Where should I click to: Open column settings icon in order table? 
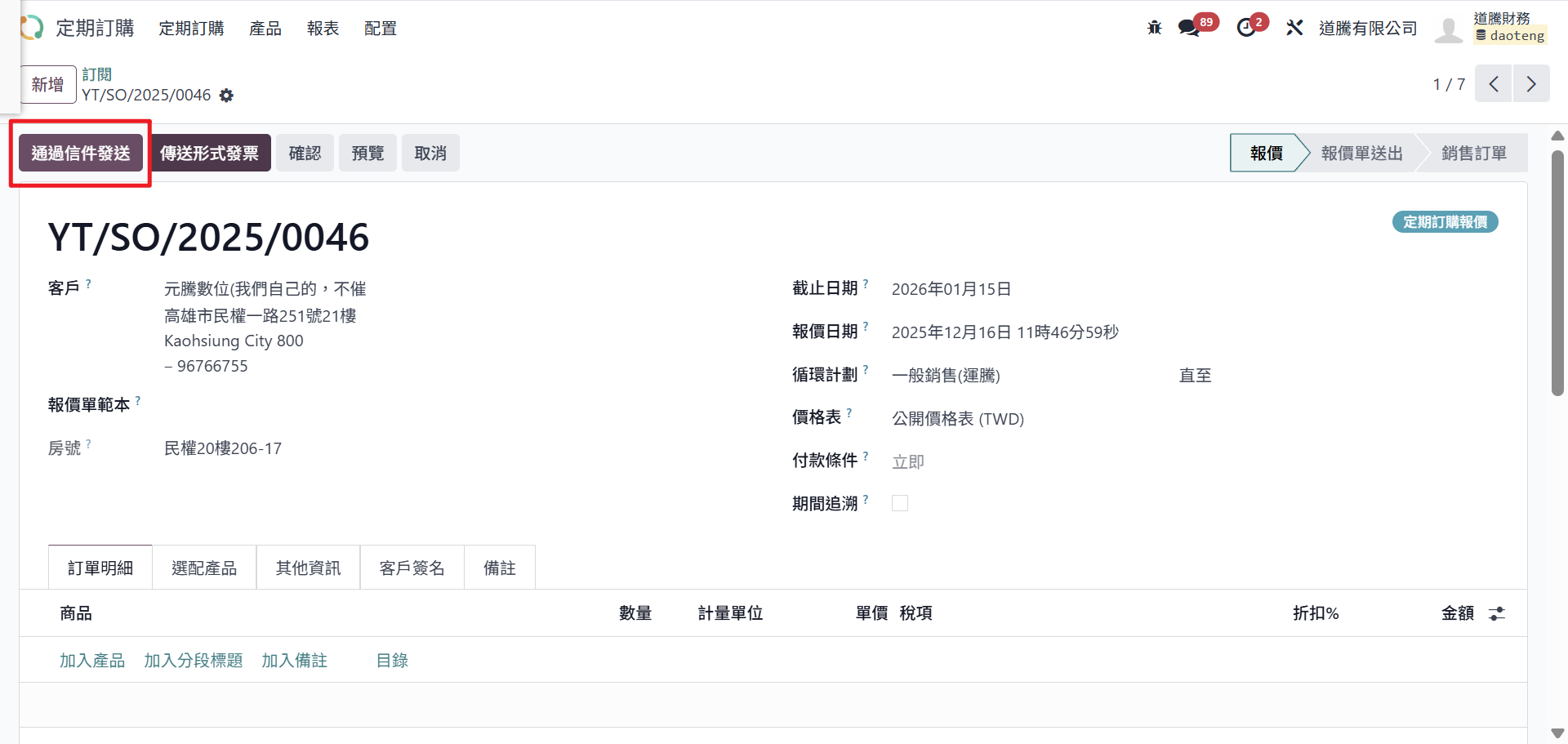point(1496,613)
